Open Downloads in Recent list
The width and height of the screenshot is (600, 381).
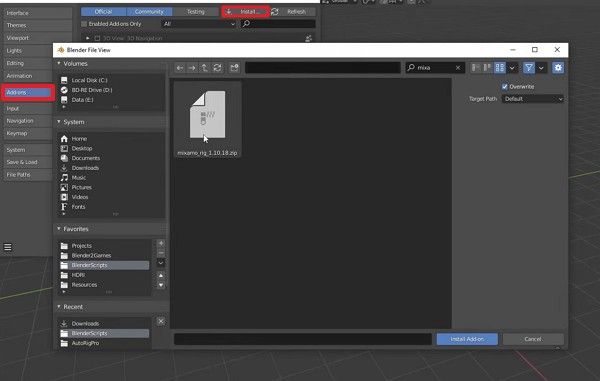85,324
